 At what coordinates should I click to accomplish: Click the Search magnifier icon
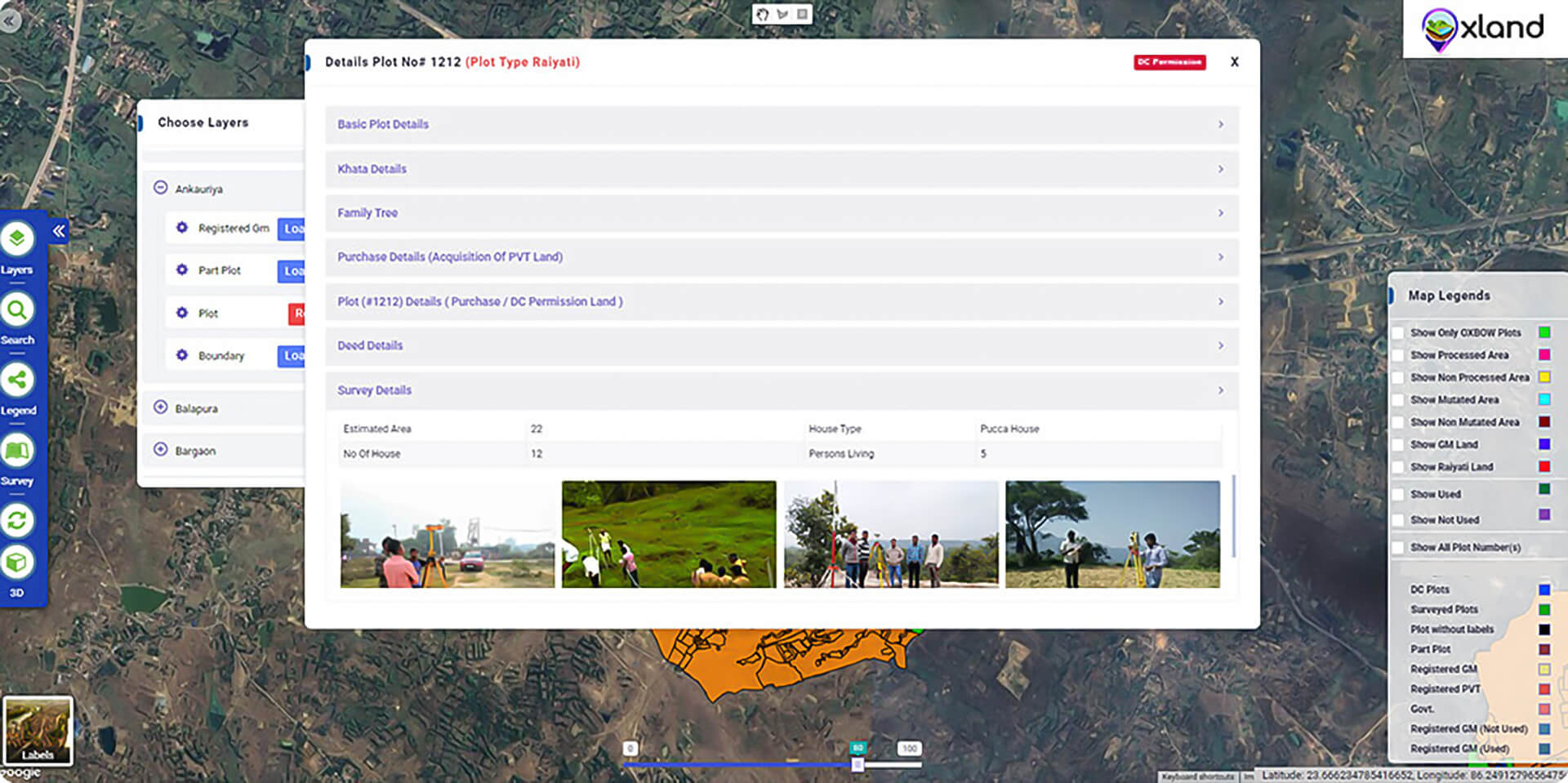(17, 309)
